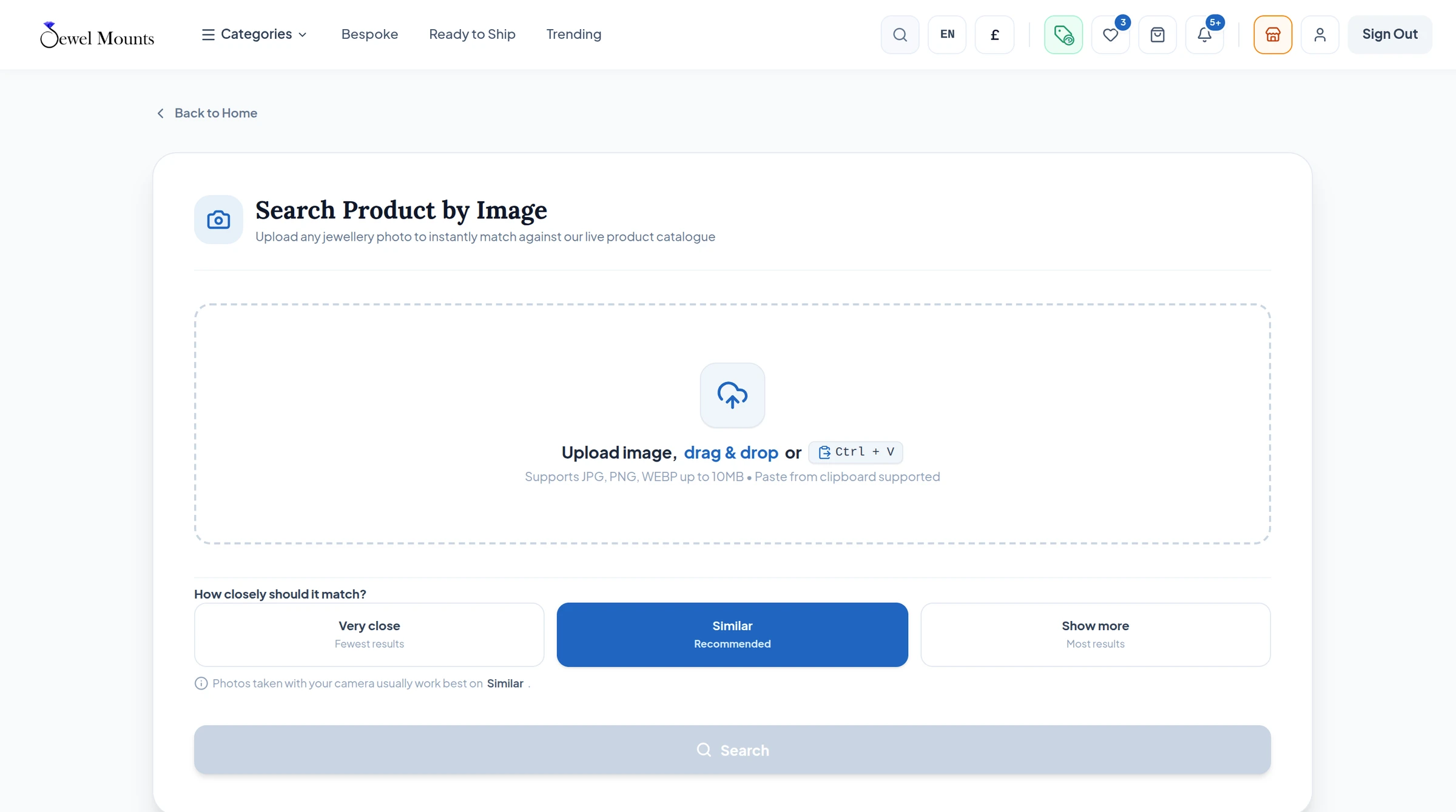
Task: Expand the Categories menu
Action: tap(254, 35)
